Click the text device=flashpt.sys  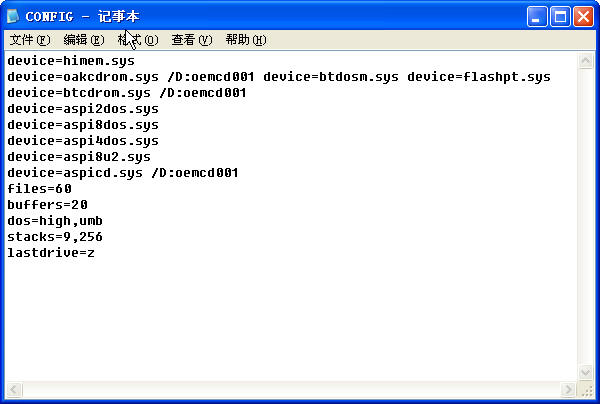coord(479,77)
